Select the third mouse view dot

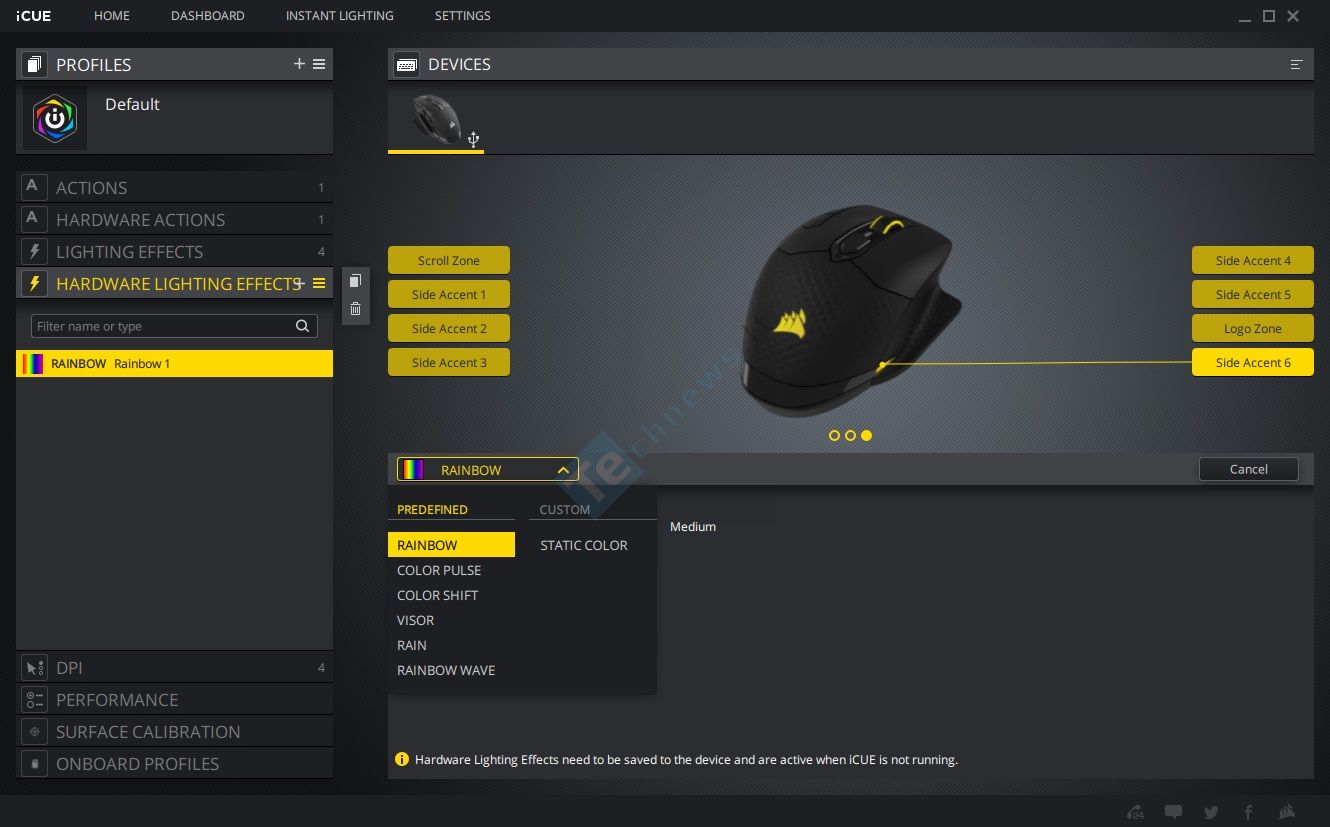(x=866, y=435)
